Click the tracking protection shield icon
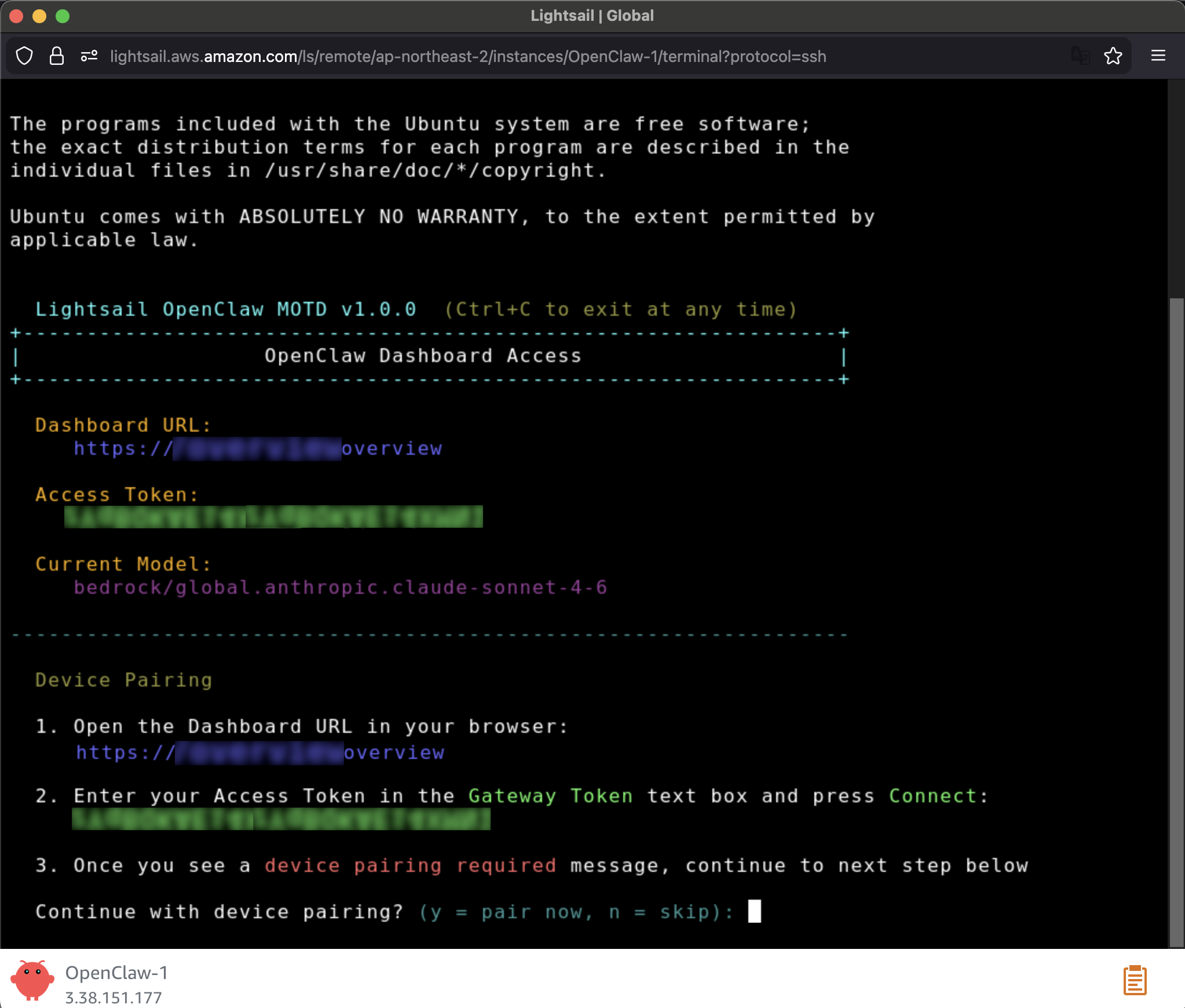 [x=24, y=56]
